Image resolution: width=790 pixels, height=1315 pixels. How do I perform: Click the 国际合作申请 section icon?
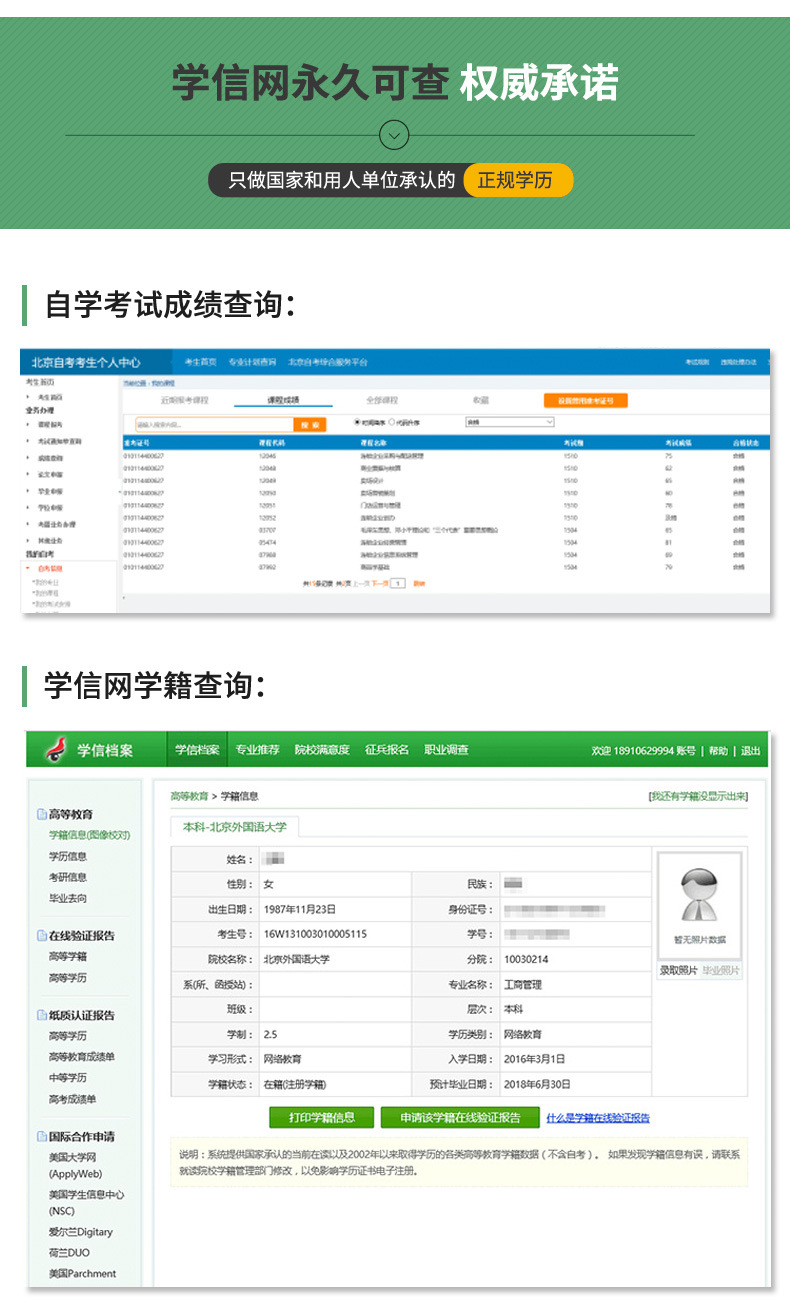click(x=42, y=1137)
